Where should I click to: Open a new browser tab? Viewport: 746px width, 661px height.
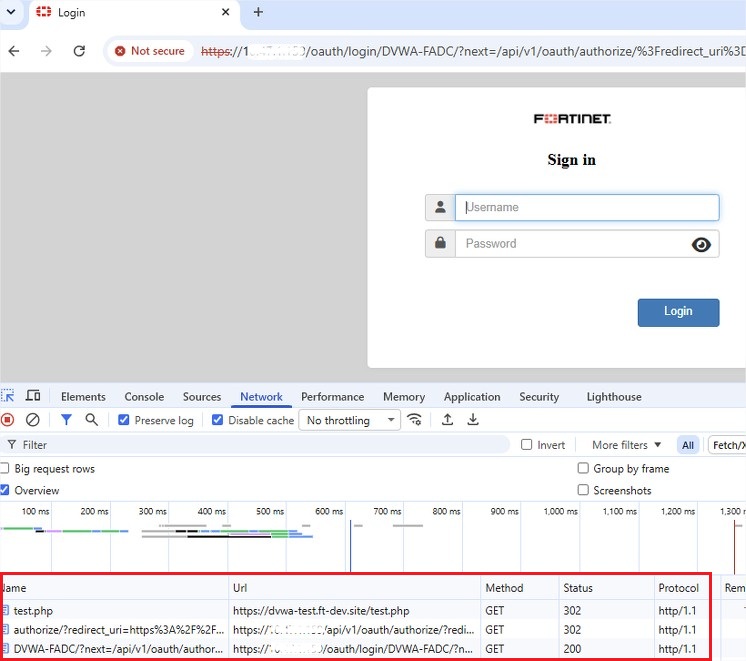258,12
